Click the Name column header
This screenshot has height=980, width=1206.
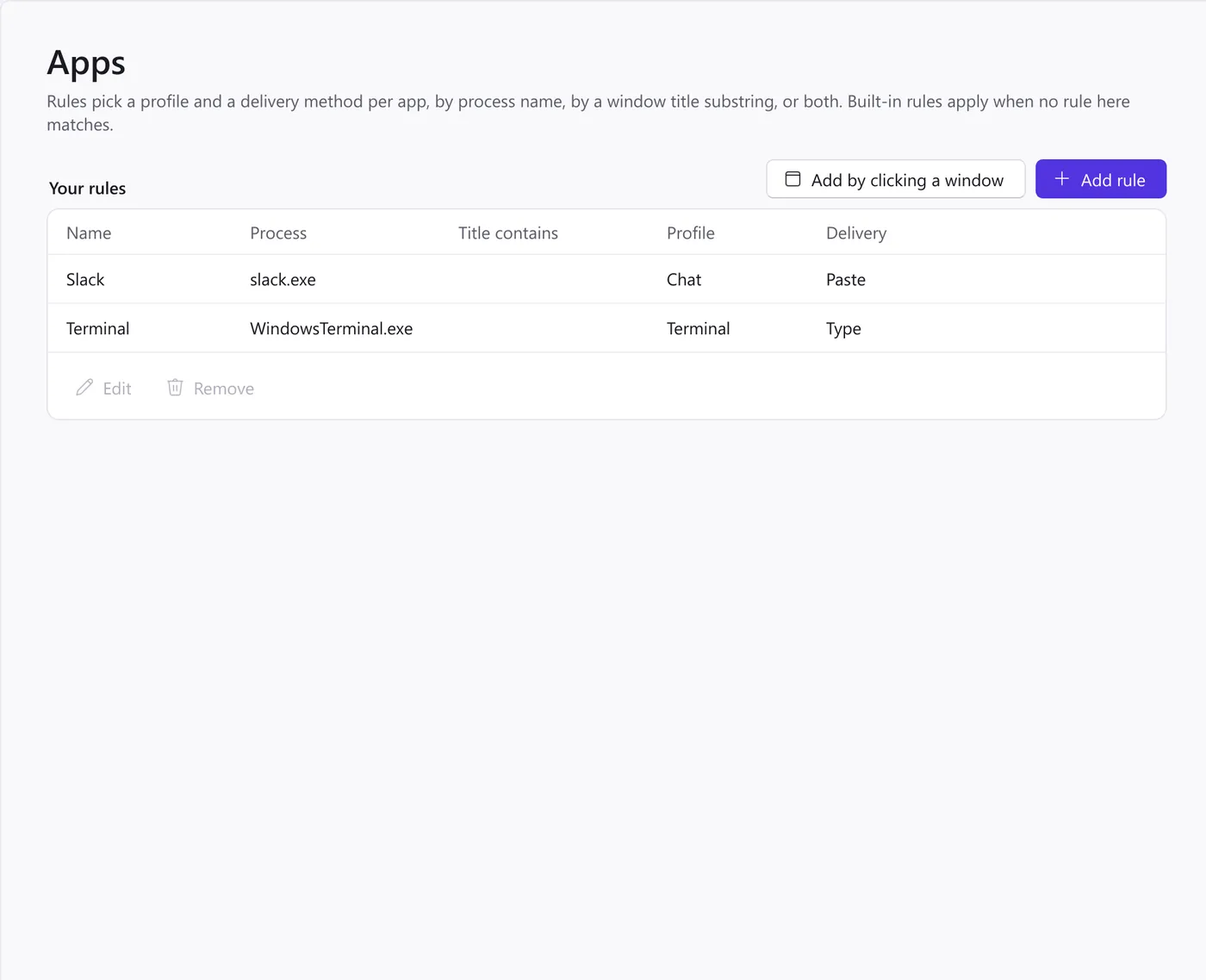click(89, 233)
